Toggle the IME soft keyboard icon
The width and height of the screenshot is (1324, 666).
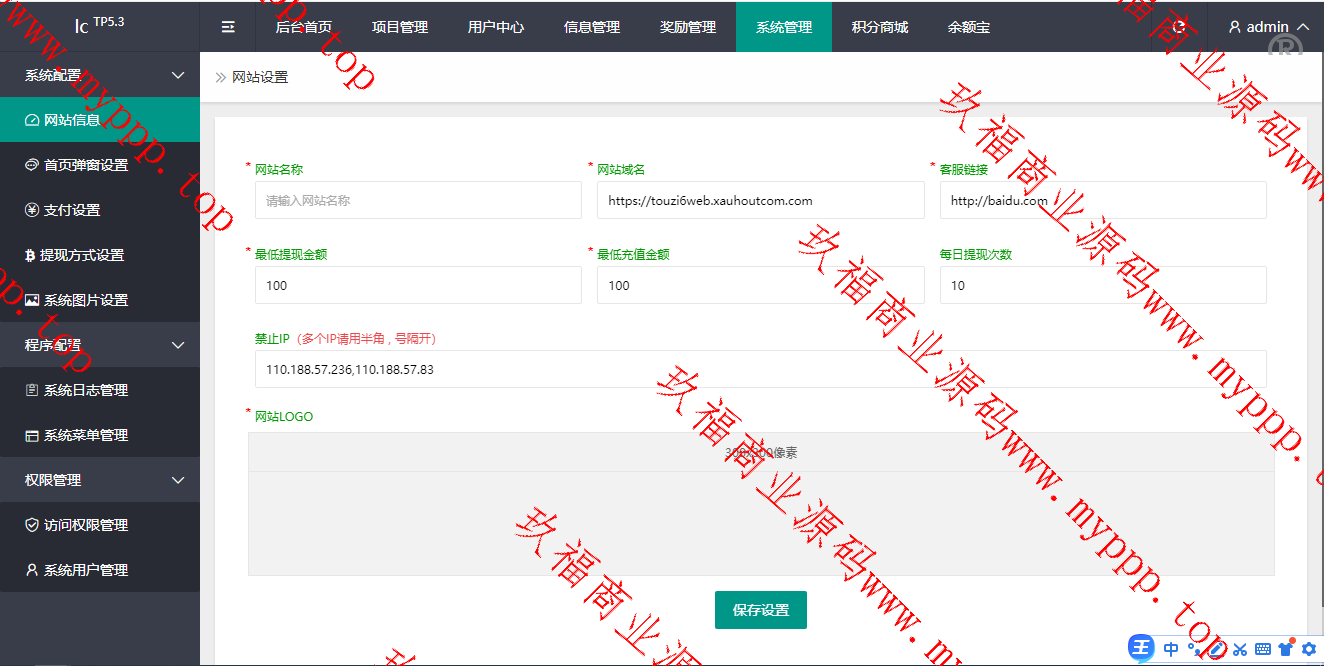(1263, 649)
